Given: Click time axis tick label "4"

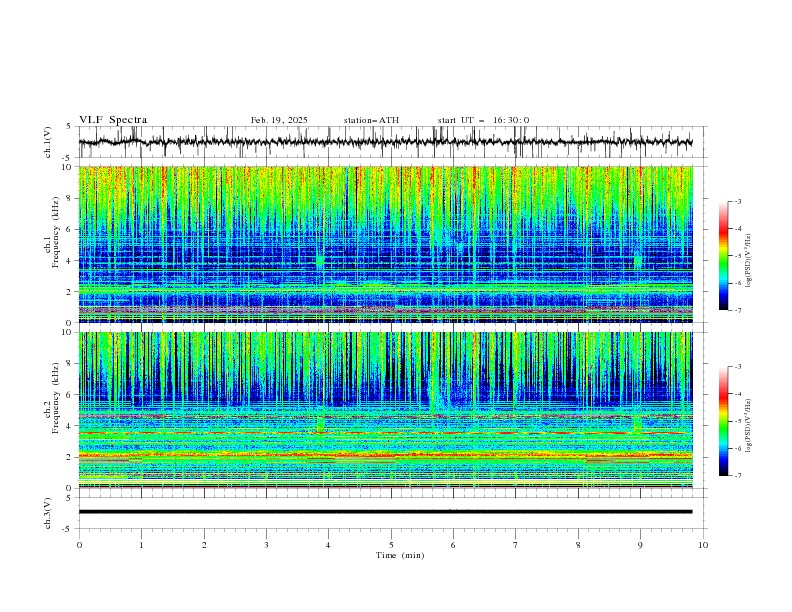Looking at the screenshot, I should (328, 545).
